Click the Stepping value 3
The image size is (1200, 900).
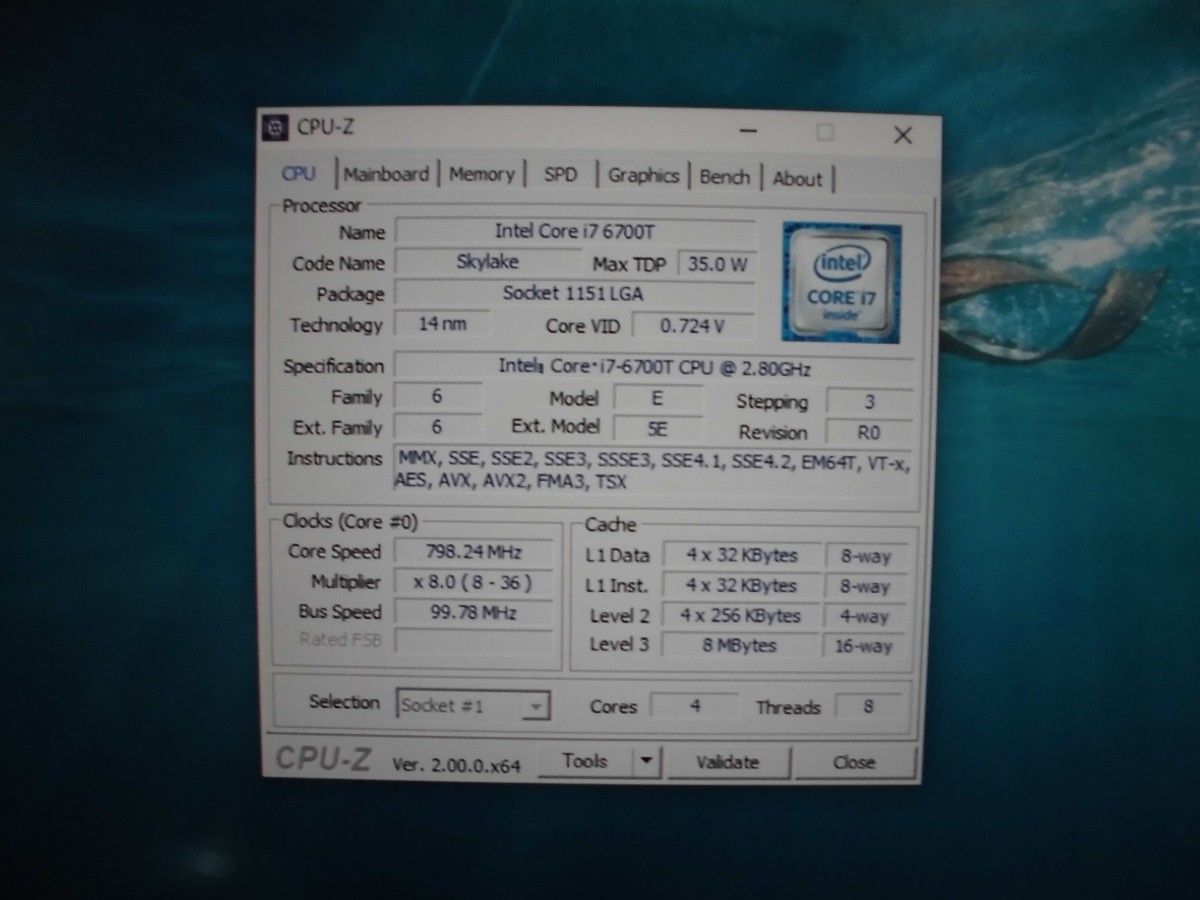869,402
